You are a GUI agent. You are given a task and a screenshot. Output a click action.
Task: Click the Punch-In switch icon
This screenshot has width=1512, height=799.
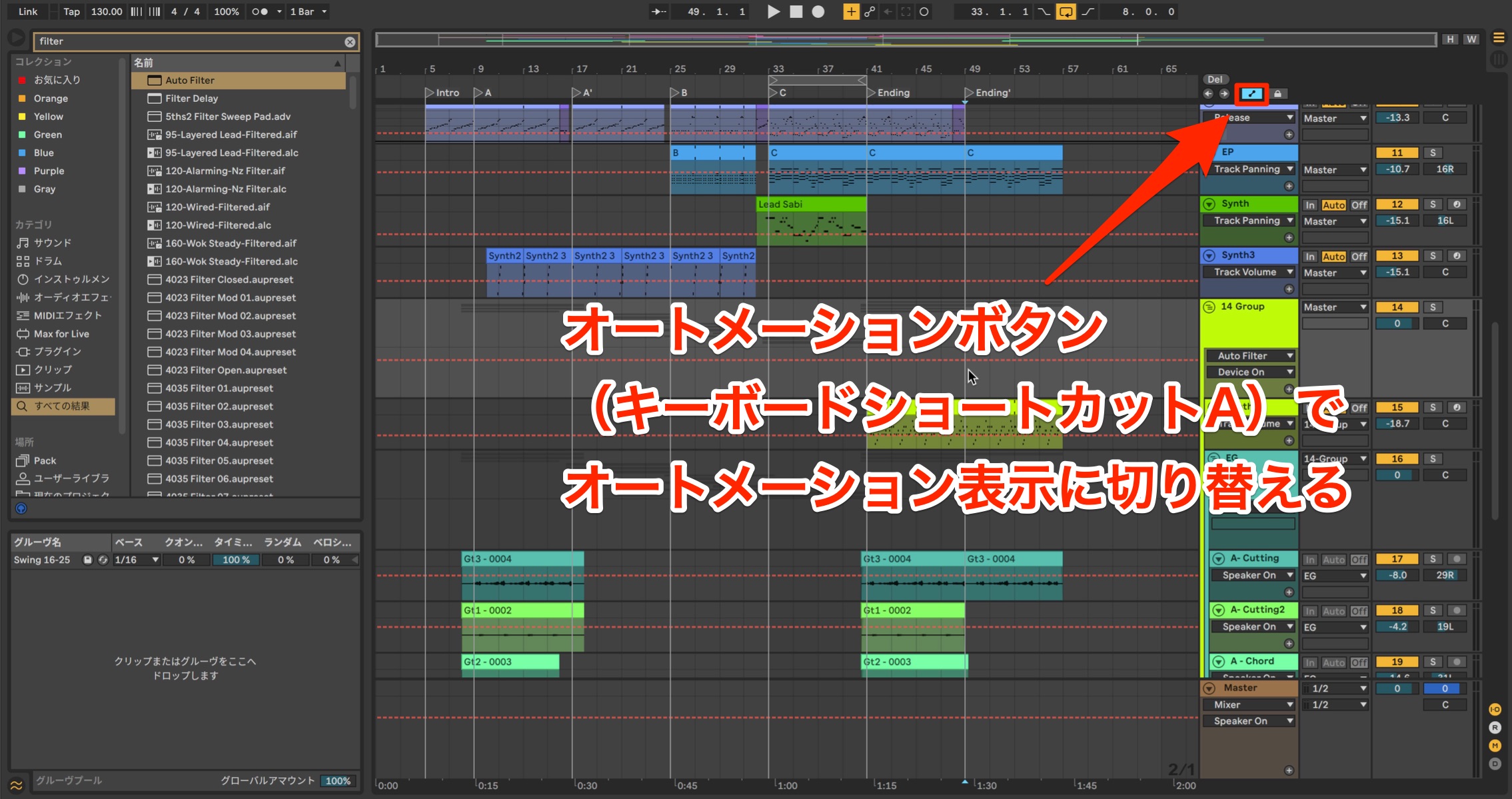(1044, 11)
